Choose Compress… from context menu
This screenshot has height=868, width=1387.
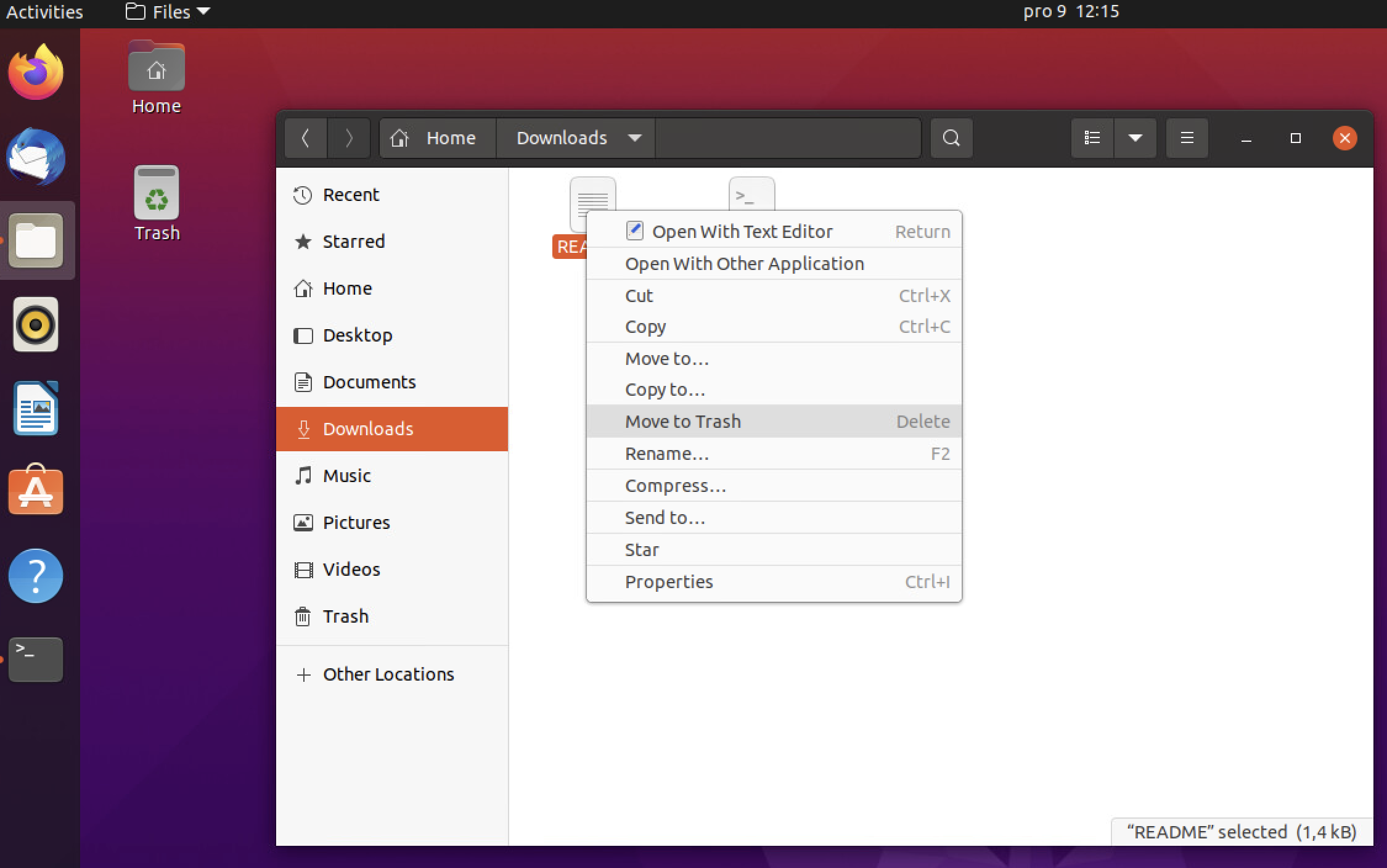pyautogui.click(x=774, y=486)
